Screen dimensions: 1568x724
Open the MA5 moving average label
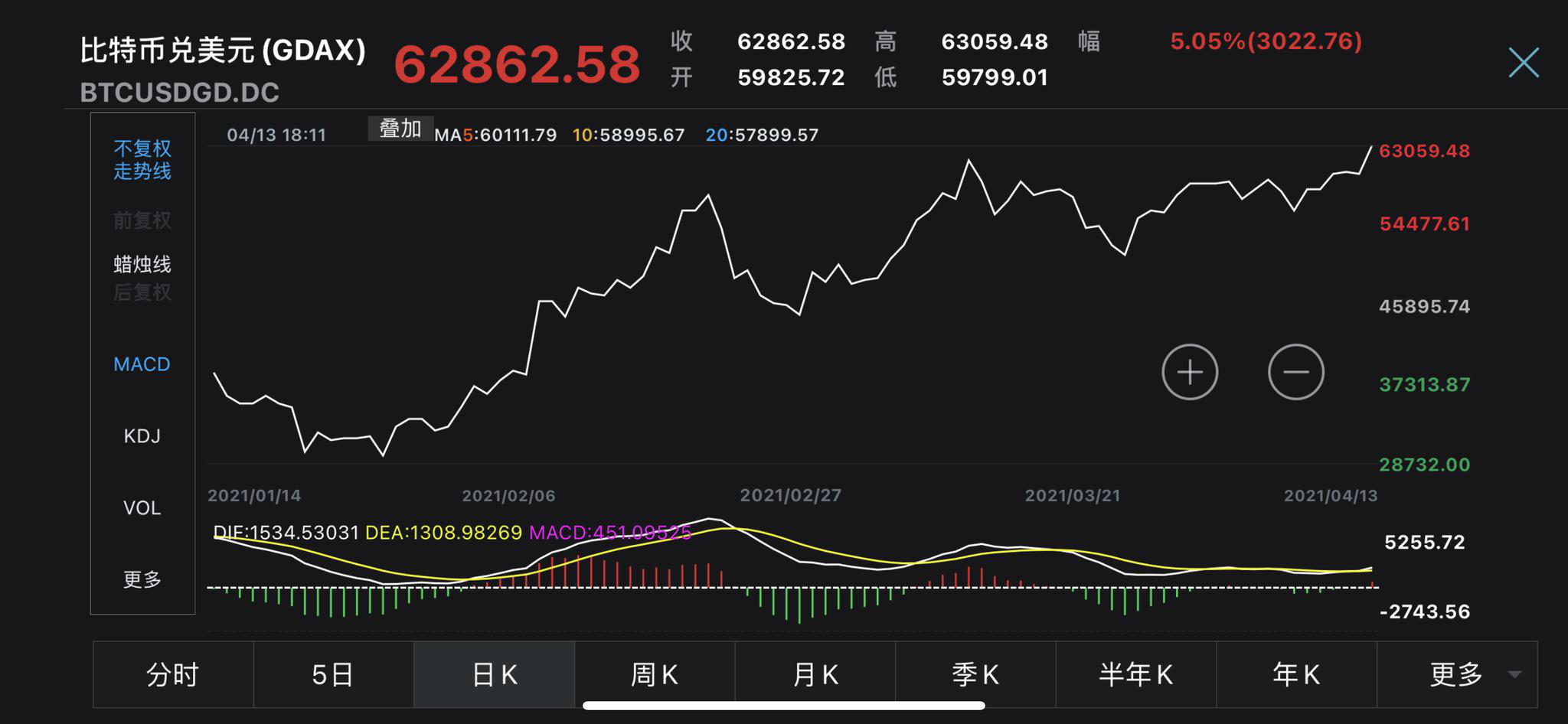tap(496, 135)
